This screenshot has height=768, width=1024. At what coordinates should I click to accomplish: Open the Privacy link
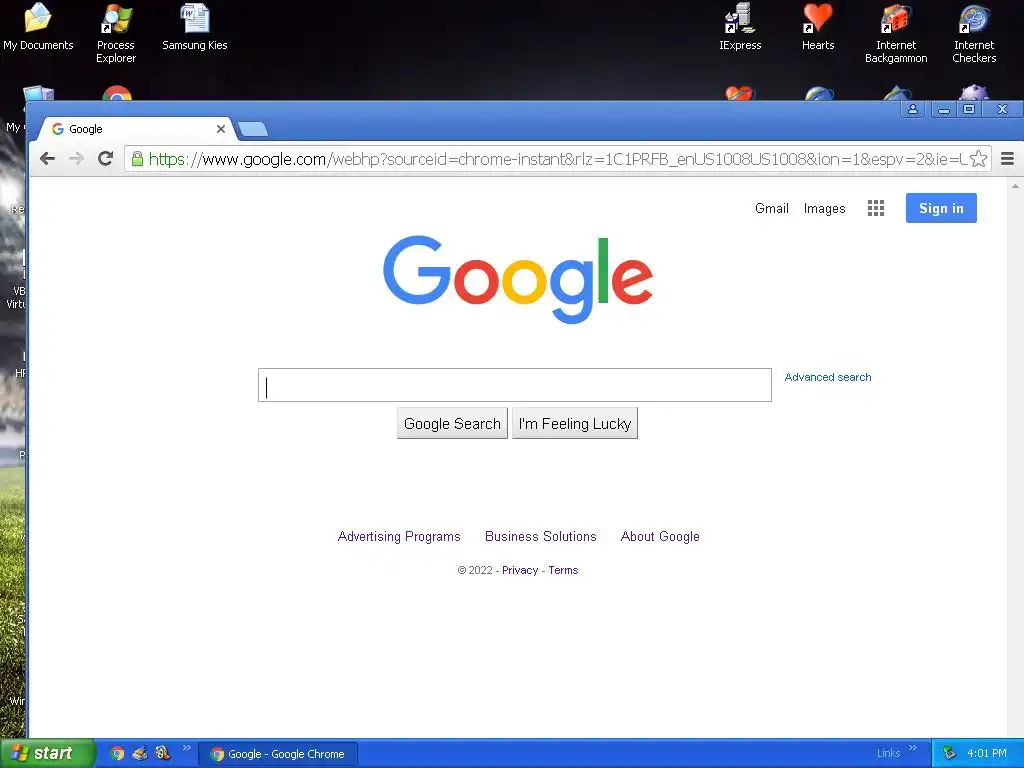520,570
